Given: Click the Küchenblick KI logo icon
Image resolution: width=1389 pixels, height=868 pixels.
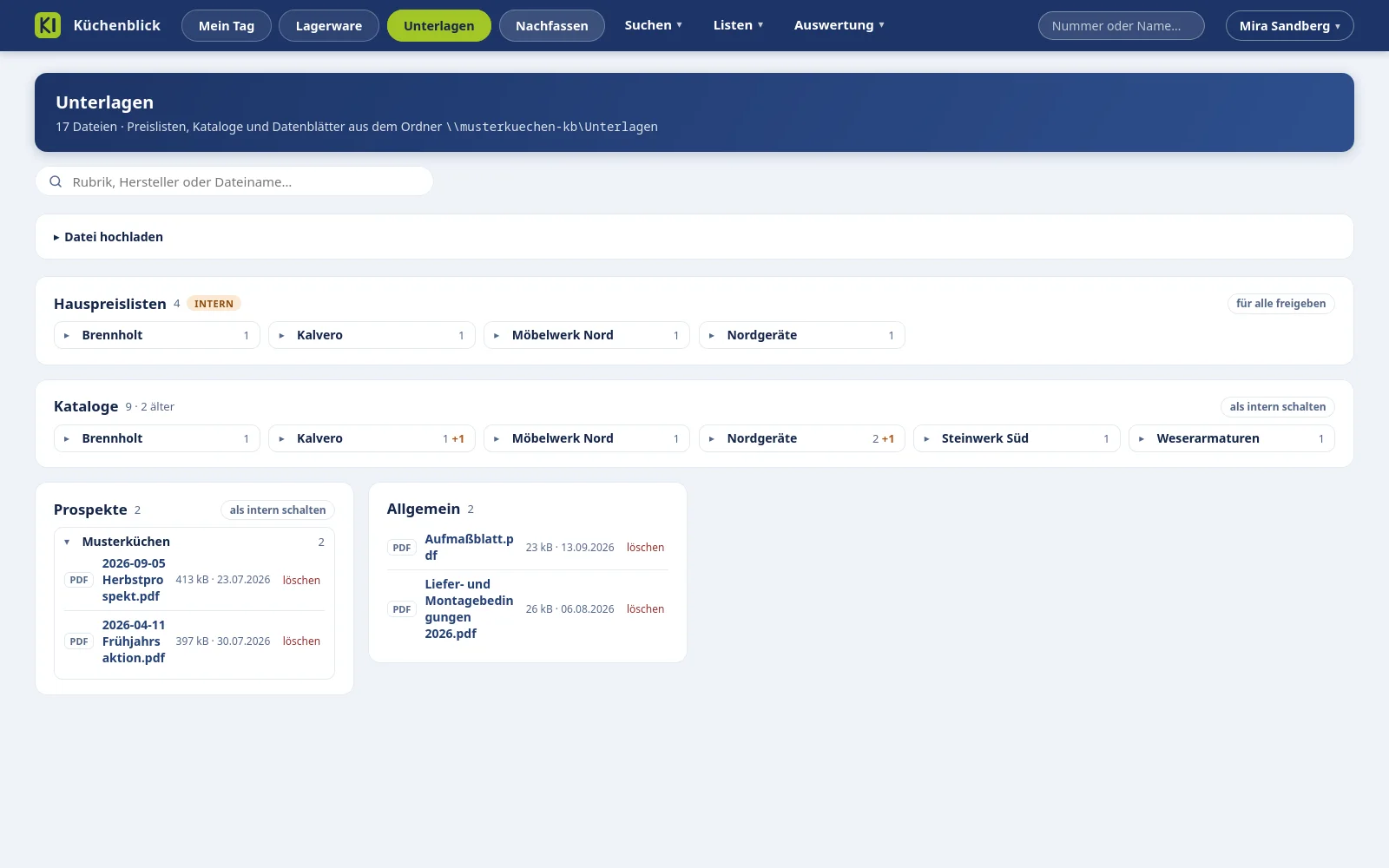Looking at the screenshot, I should (x=48, y=25).
